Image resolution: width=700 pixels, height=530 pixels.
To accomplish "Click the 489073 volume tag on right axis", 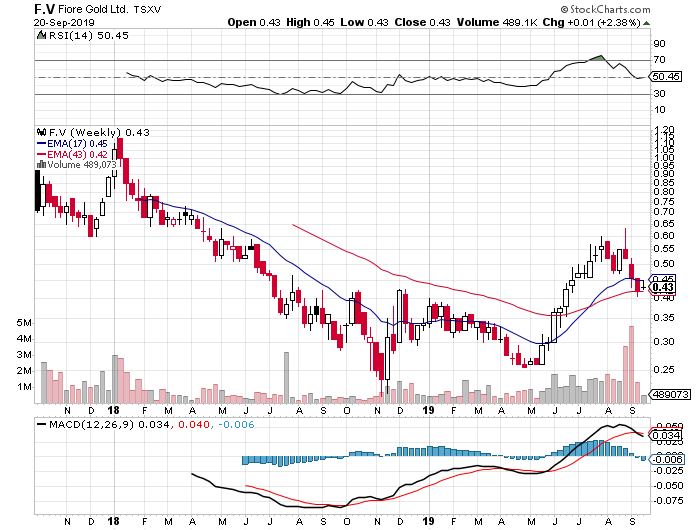I will pos(667,396).
